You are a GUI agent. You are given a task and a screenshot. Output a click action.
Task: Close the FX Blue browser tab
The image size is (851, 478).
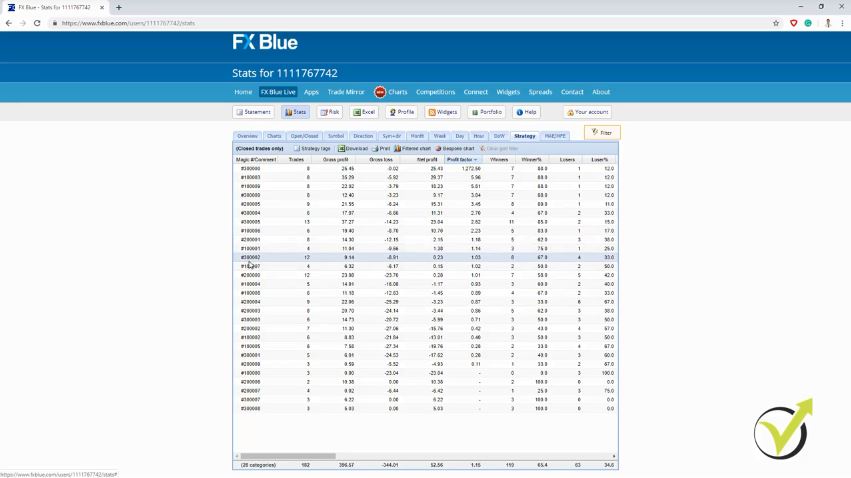101,8
